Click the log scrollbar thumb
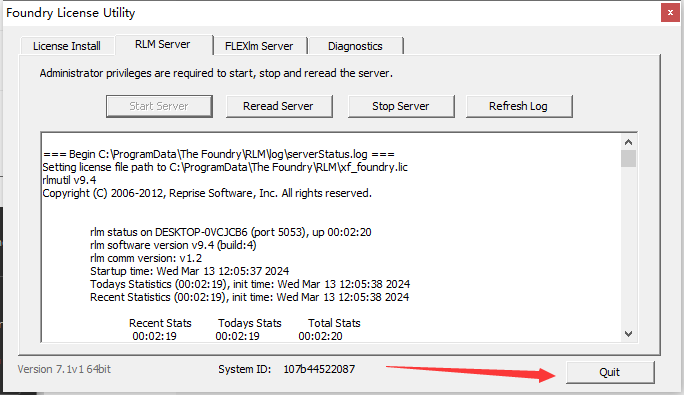The image size is (684, 395). [628, 158]
